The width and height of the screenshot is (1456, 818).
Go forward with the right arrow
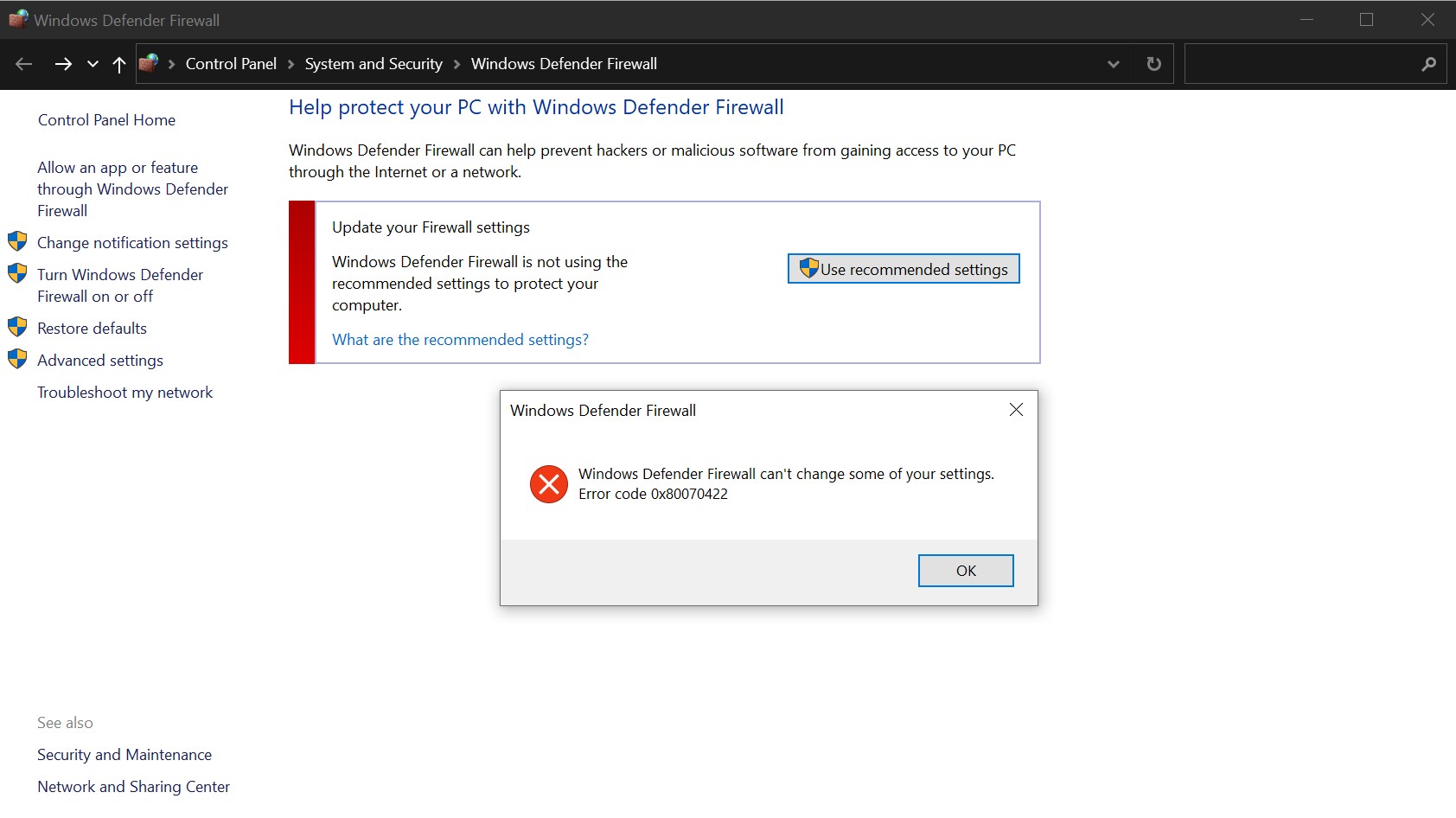pos(63,64)
